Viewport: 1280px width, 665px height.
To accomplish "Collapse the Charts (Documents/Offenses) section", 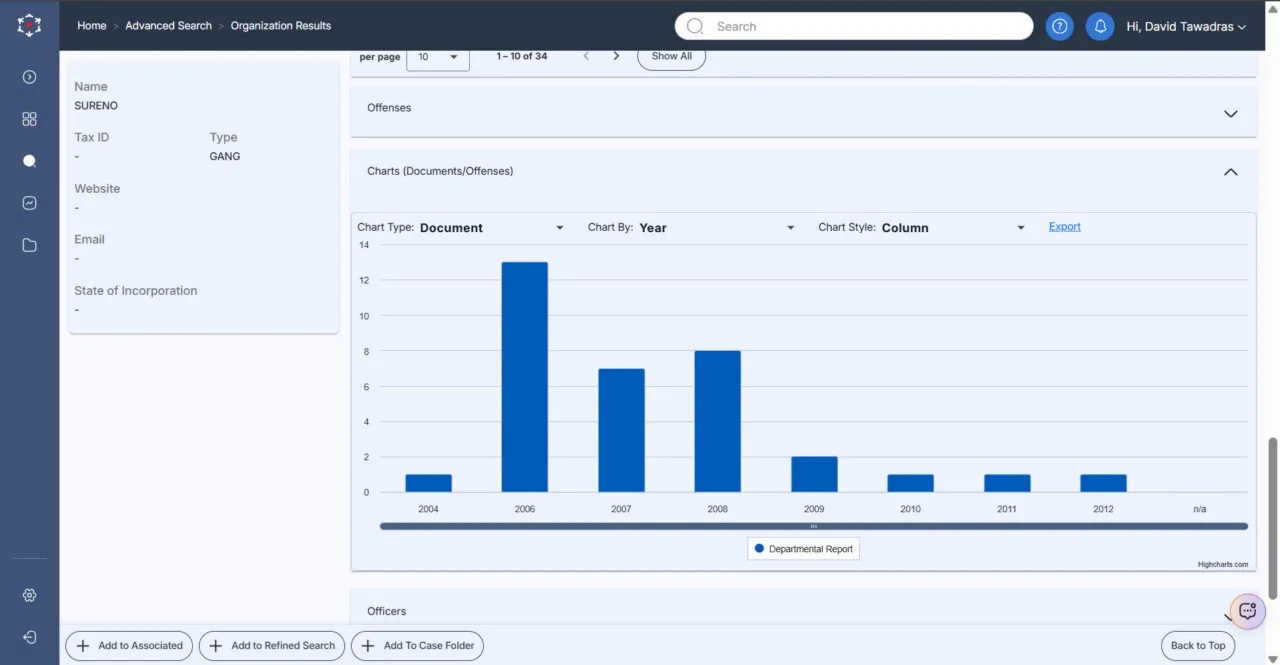I will pos(803,172).
